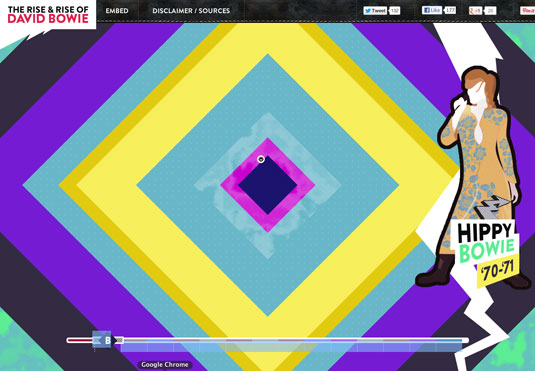Click The Rise & Rise of David Bowie logo

pos(48,15)
